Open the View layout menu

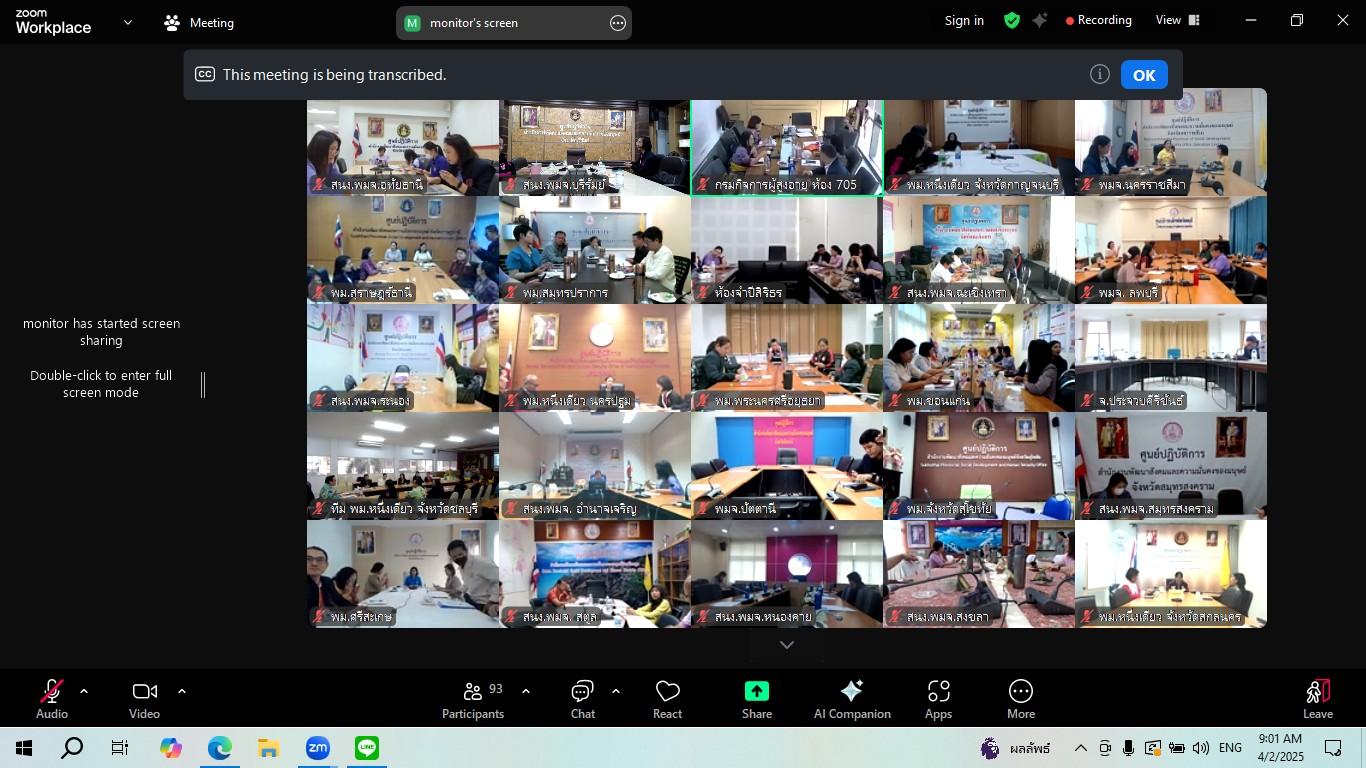coord(1177,20)
